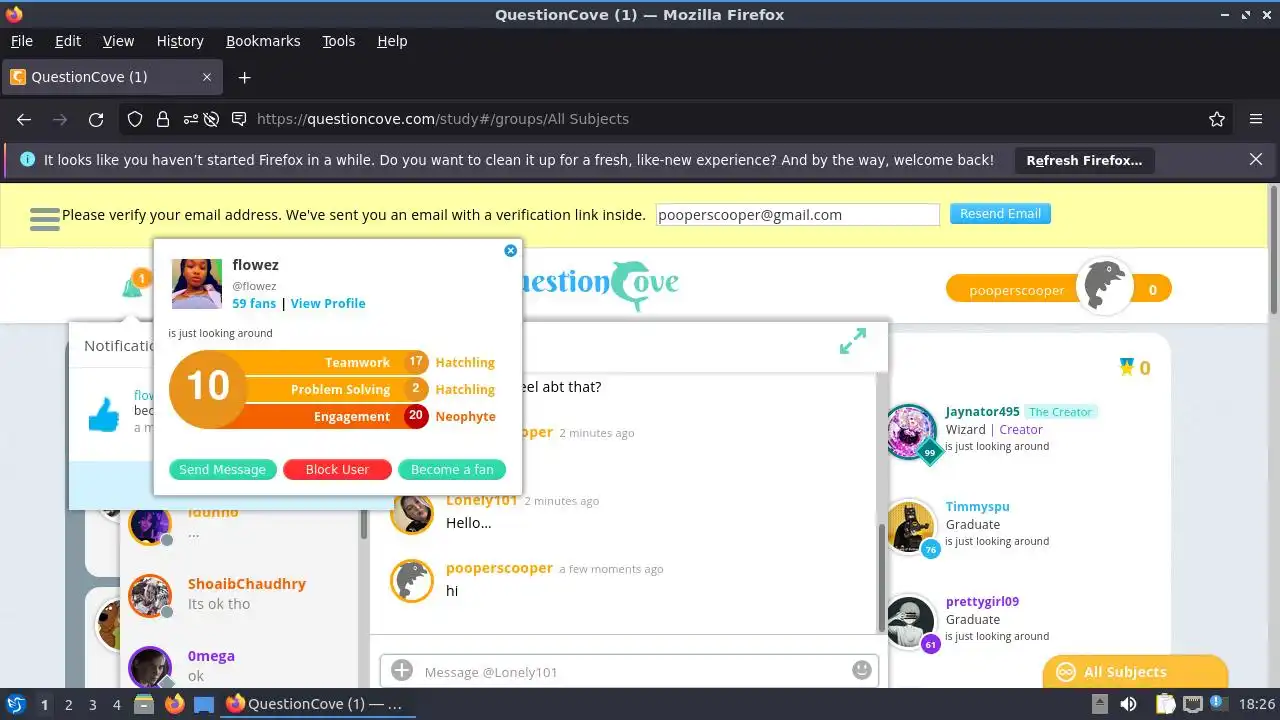
Task: Click Become a fan button
Action: coord(452,469)
